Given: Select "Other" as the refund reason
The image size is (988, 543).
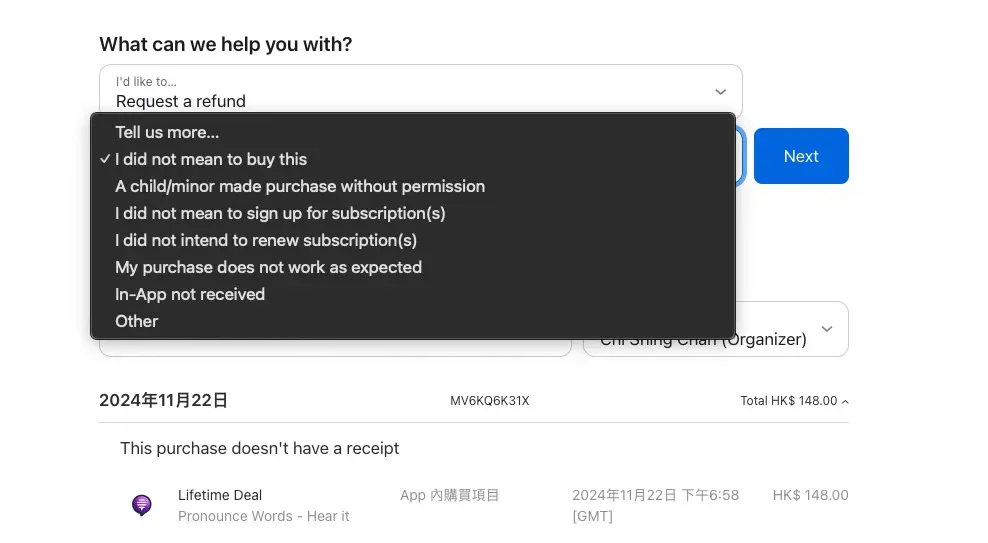Looking at the screenshot, I should (x=137, y=321).
